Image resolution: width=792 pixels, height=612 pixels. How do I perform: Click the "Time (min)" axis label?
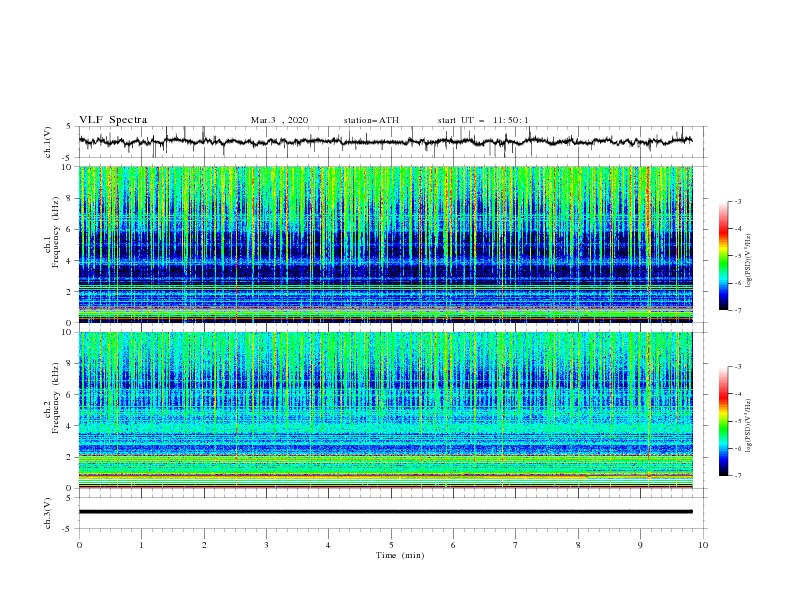(x=400, y=555)
